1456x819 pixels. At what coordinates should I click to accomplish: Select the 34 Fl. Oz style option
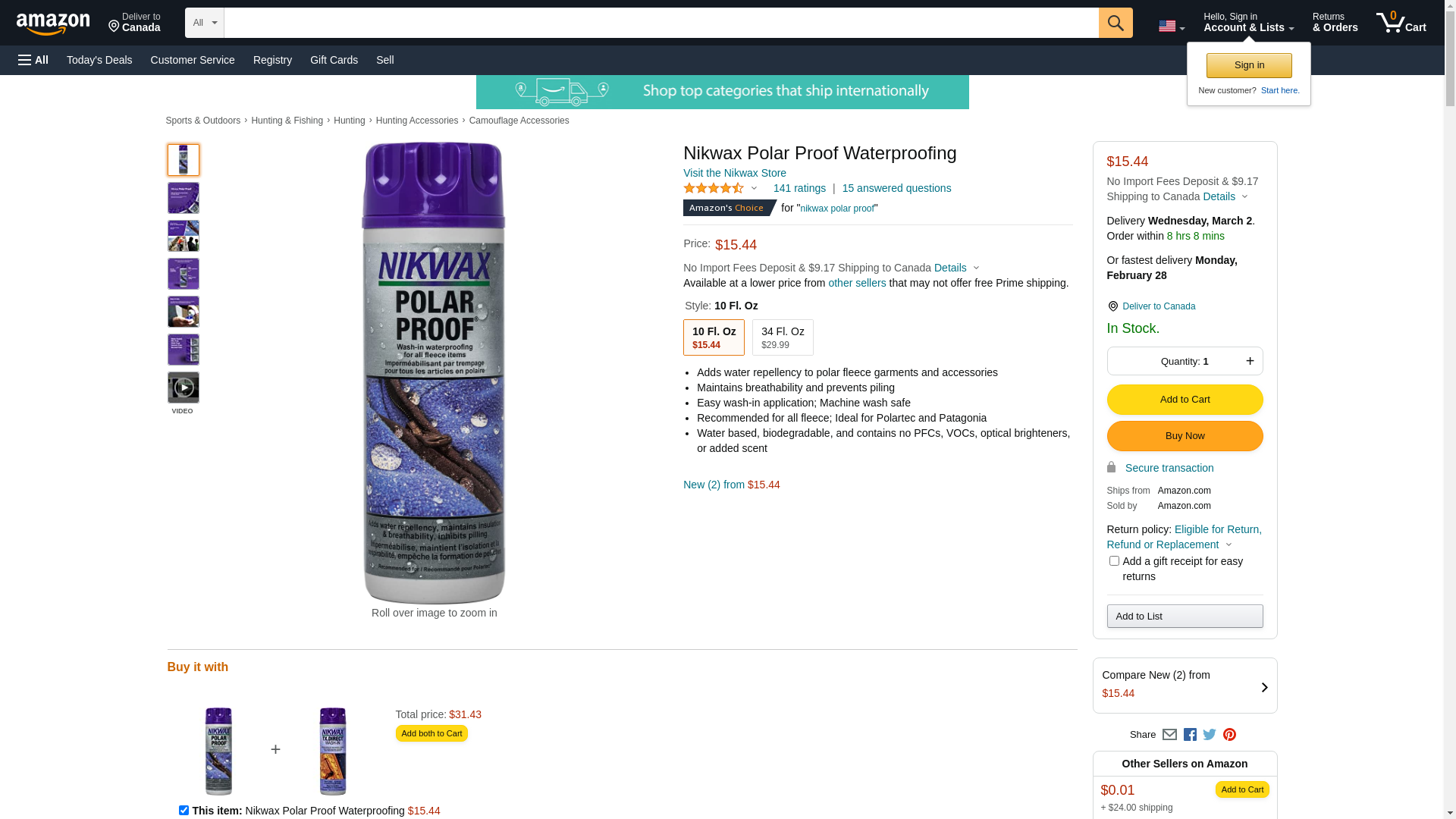point(783,337)
